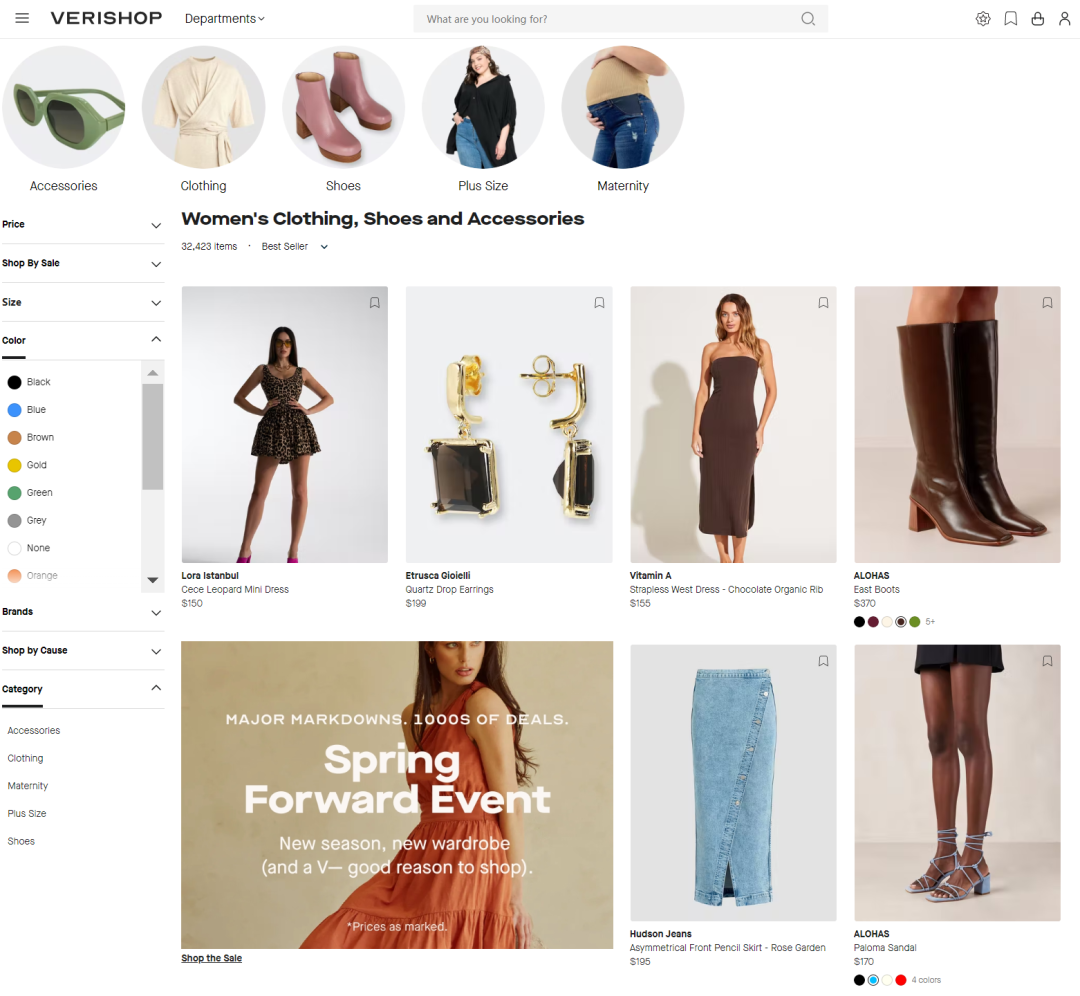Image resolution: width=1080 pixels, height=996 pixels.
Task: Click the search magnifier icon
Action: click(x=808, y=19)
